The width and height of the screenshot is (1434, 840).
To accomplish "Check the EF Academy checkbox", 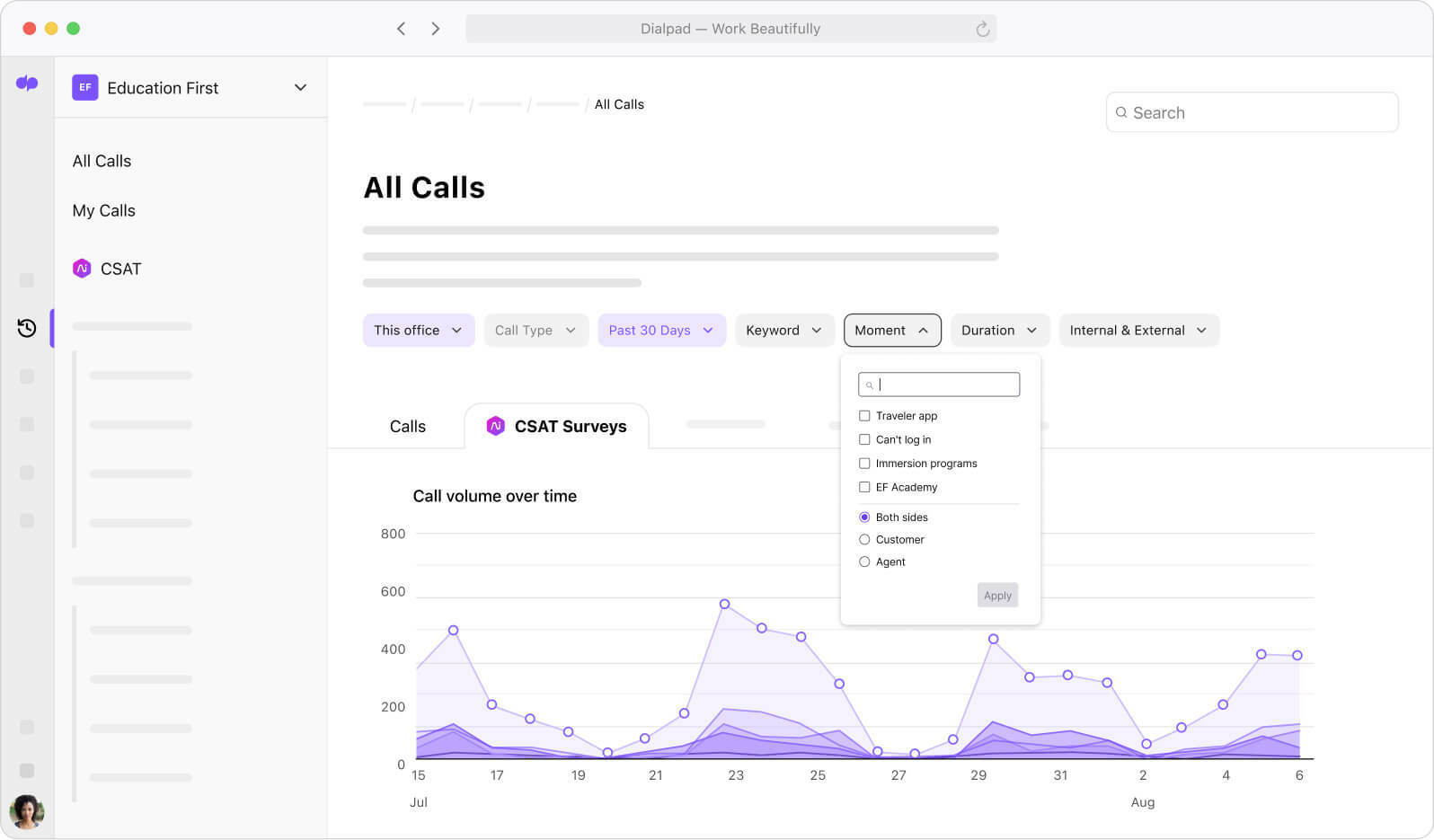I will click(x=864, y=487).
